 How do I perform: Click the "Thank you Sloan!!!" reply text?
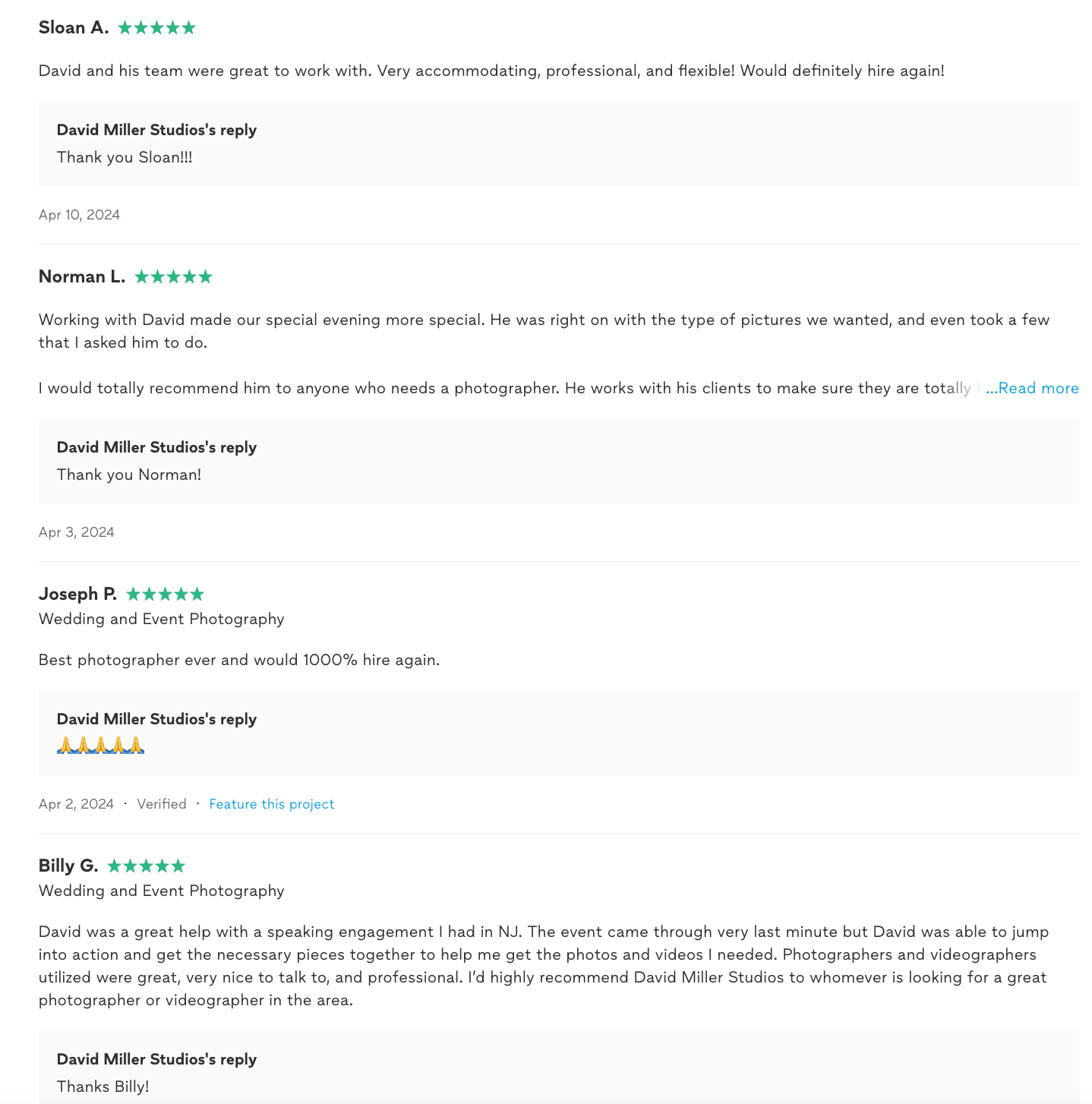pos(125,158)
